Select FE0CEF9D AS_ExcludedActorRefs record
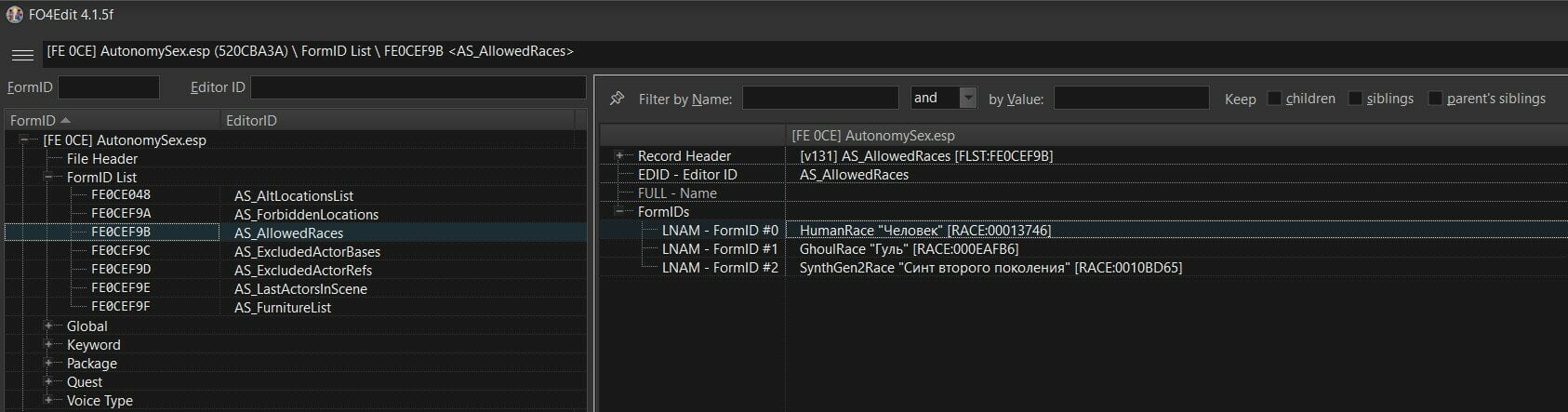This screenshot has height=412, width=1568. (296, 271)
